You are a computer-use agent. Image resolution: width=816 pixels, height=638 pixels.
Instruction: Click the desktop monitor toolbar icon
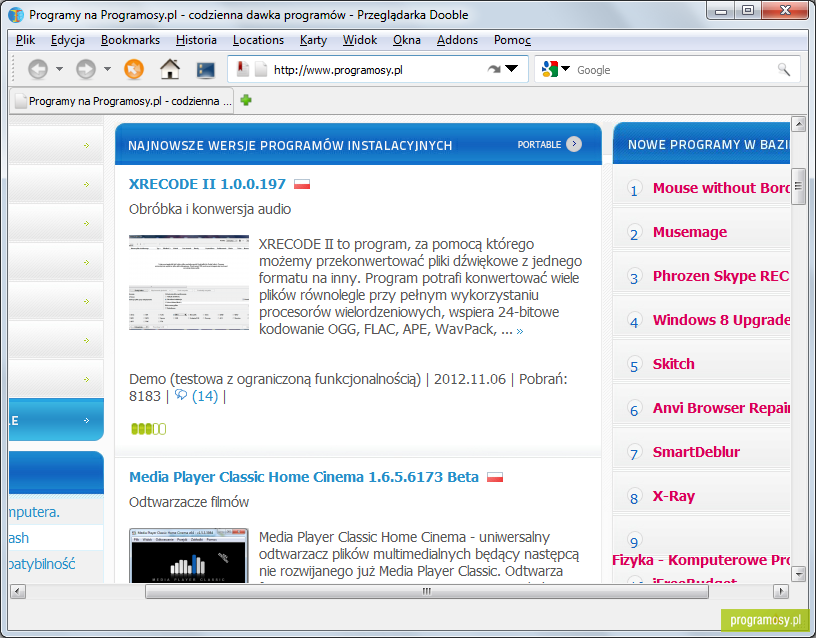206,70
